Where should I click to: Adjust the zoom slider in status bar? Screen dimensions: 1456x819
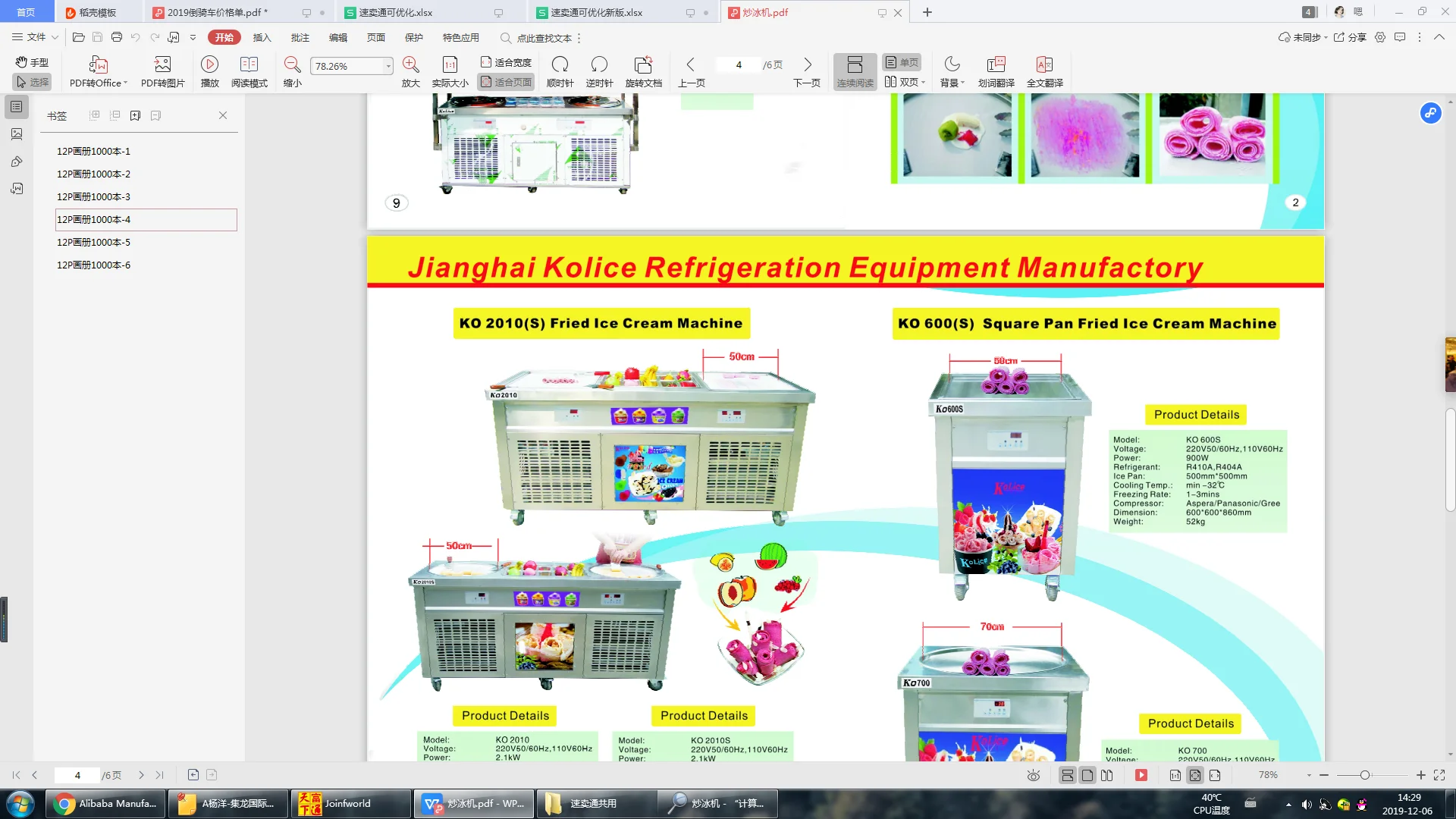(x=1364, y=775)
